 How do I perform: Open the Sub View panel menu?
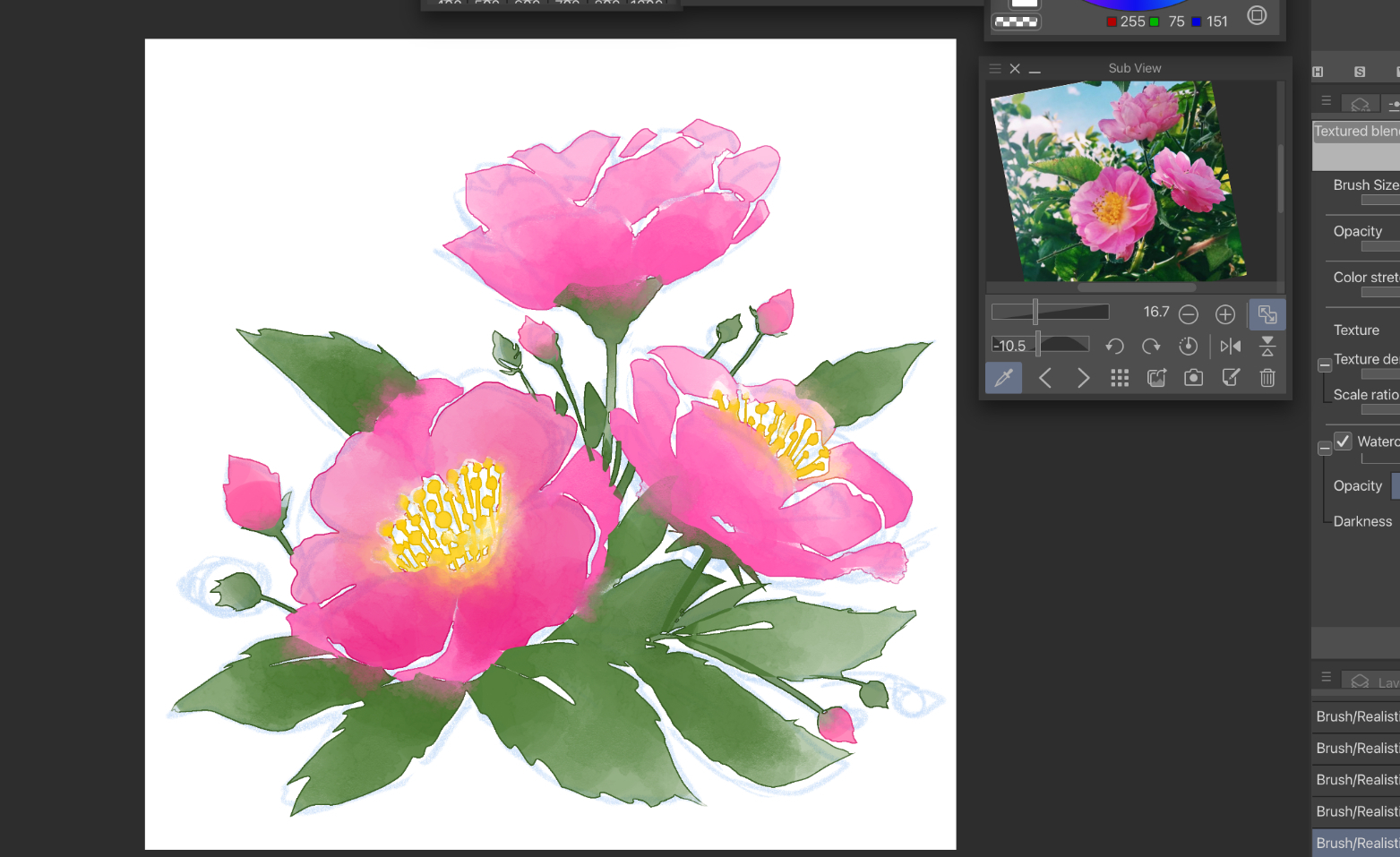pos(994,69)
